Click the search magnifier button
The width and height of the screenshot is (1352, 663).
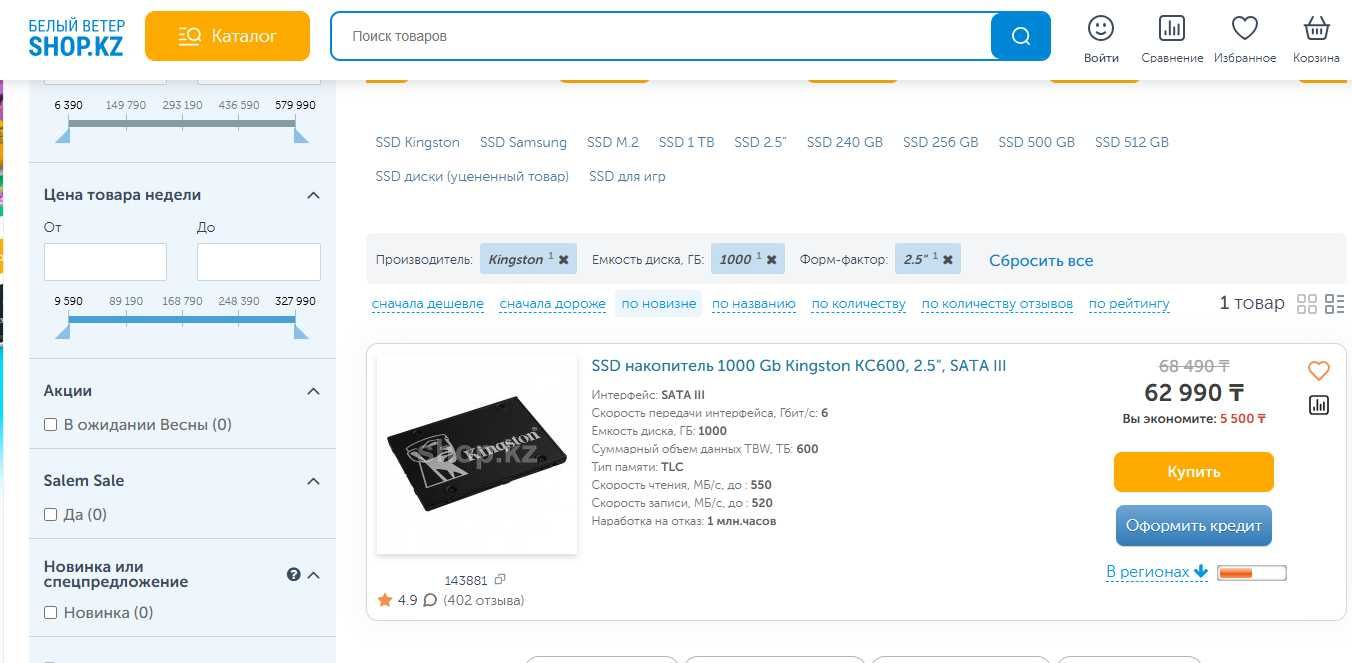click(x=1021, y=36)
